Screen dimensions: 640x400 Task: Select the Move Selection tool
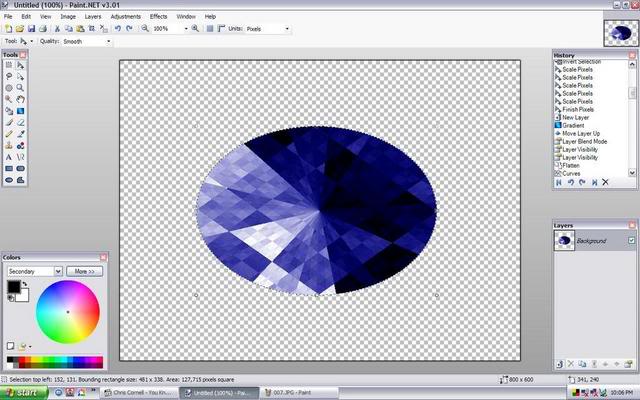(20, 76)
